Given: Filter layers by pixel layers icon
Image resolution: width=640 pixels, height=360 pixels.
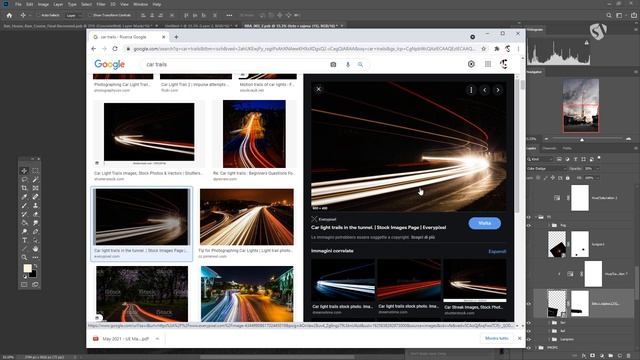Looking at the screenshot, I should pyautogui.click(x=559, y=159).
